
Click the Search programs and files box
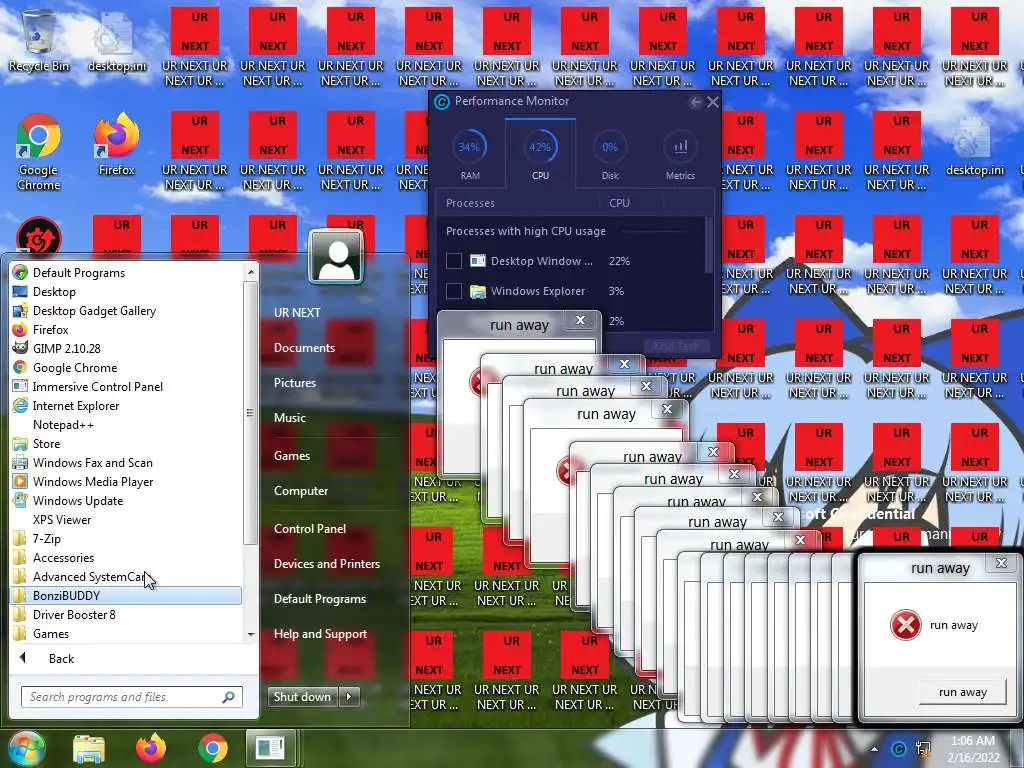coord(131,697)
